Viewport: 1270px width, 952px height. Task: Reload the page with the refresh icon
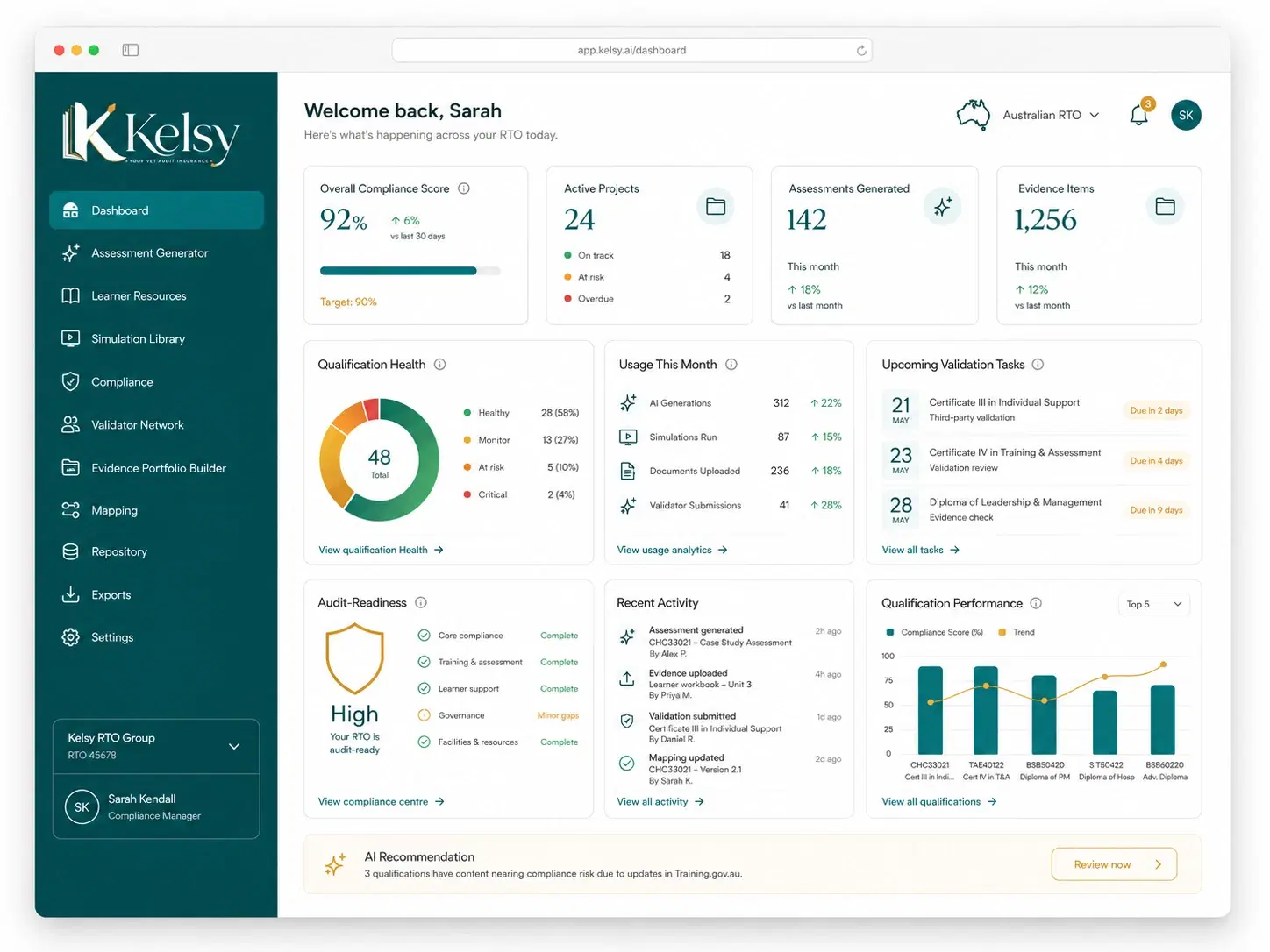click(861, 50)
